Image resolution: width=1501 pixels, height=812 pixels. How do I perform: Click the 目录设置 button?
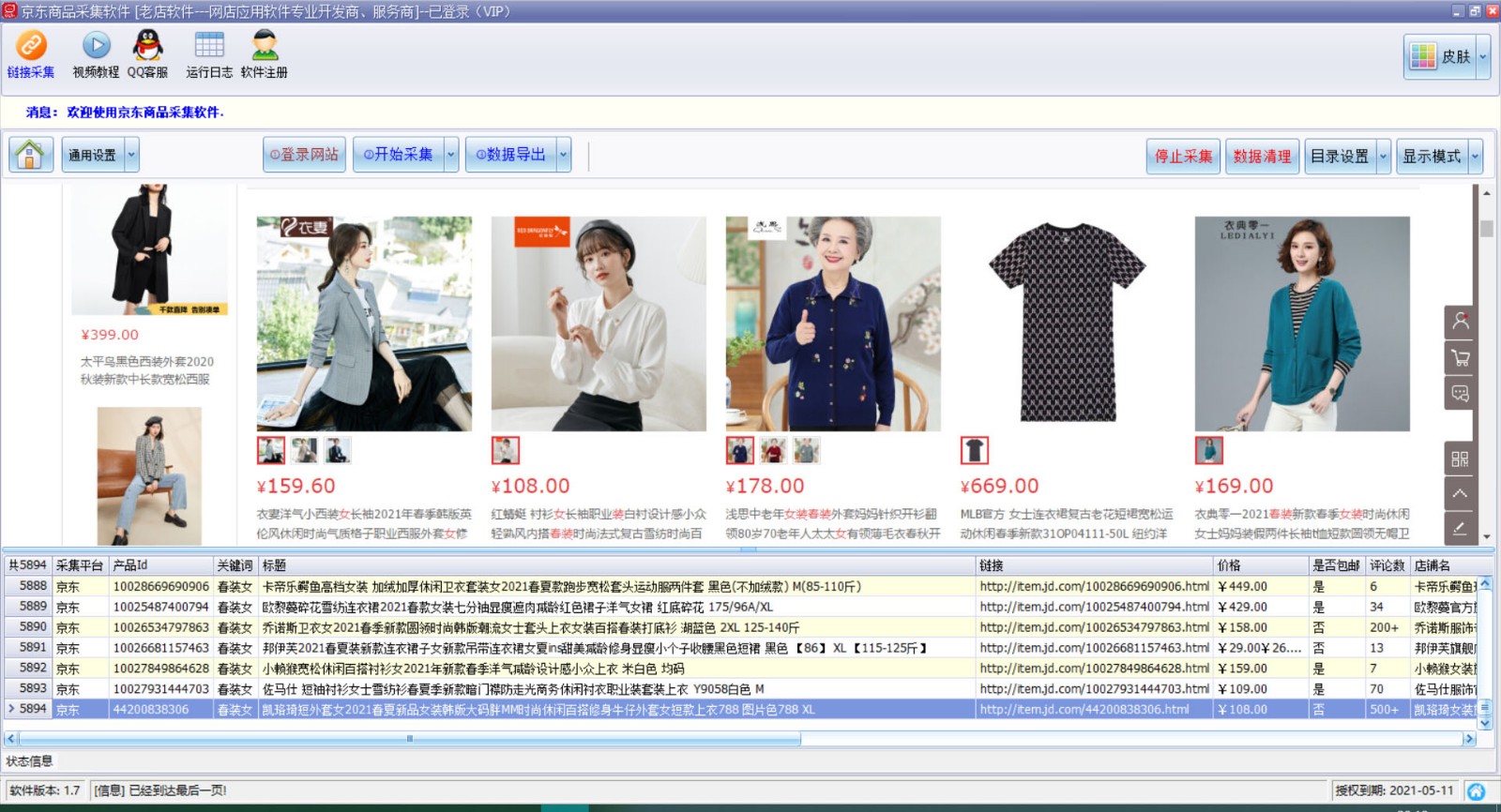point(1340,157)
